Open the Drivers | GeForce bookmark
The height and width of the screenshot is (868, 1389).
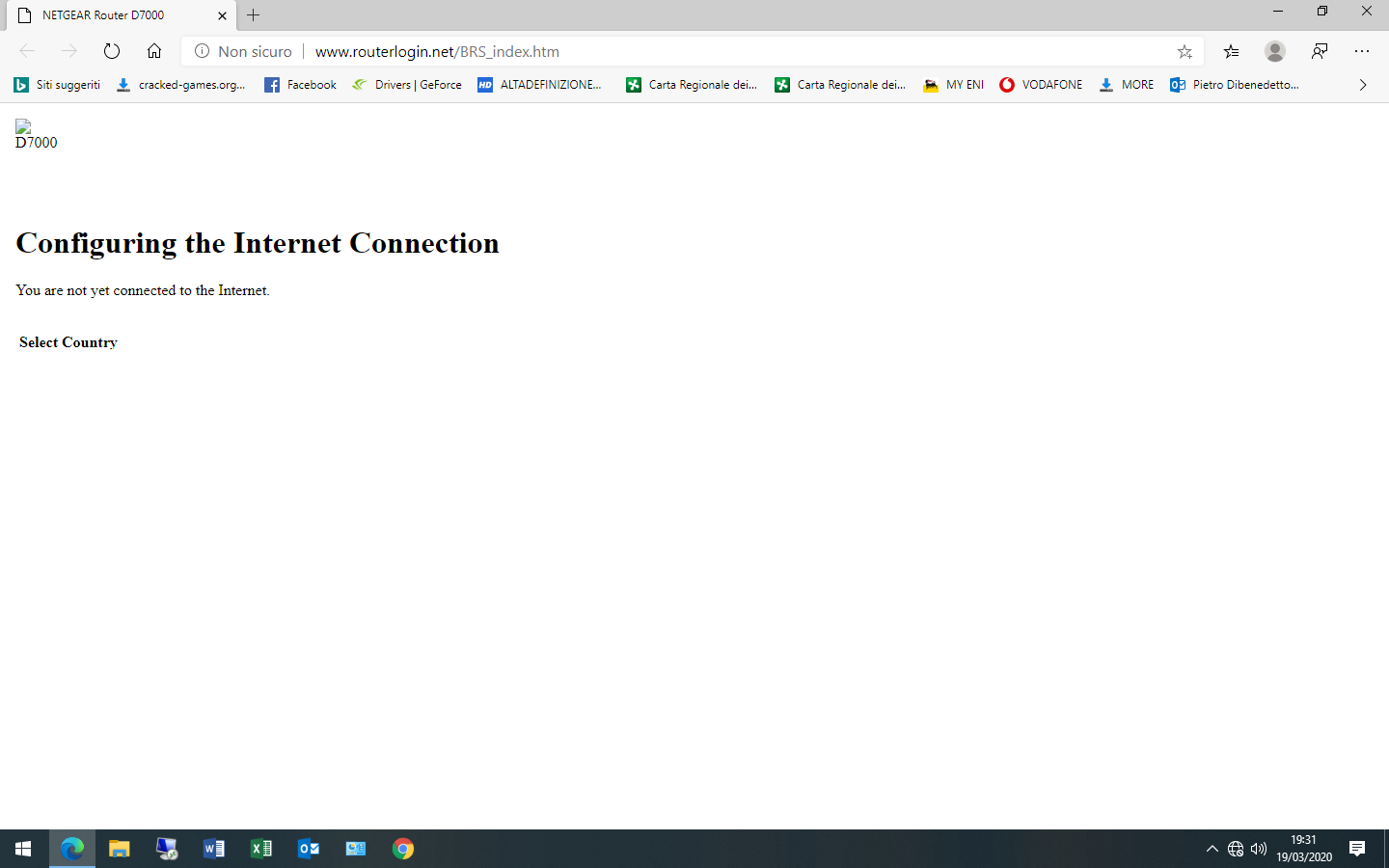point(406,85)
